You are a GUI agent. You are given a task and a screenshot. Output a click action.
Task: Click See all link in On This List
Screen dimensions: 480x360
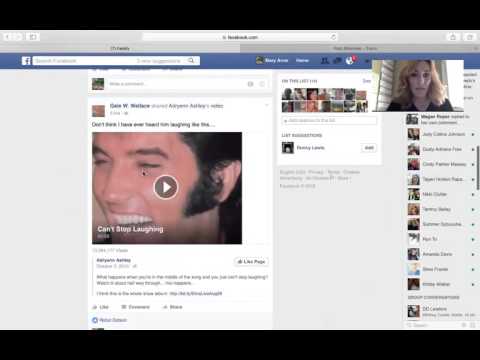tap(367, 81)
